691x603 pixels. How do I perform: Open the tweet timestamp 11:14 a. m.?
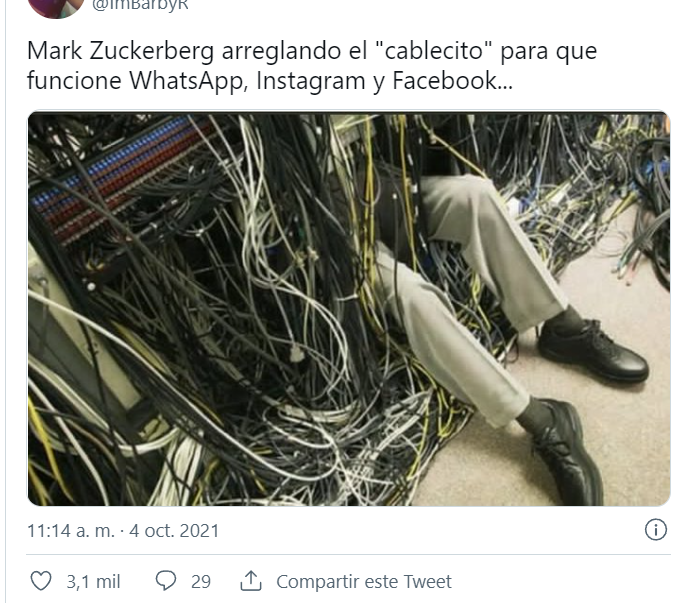(71, 531)
